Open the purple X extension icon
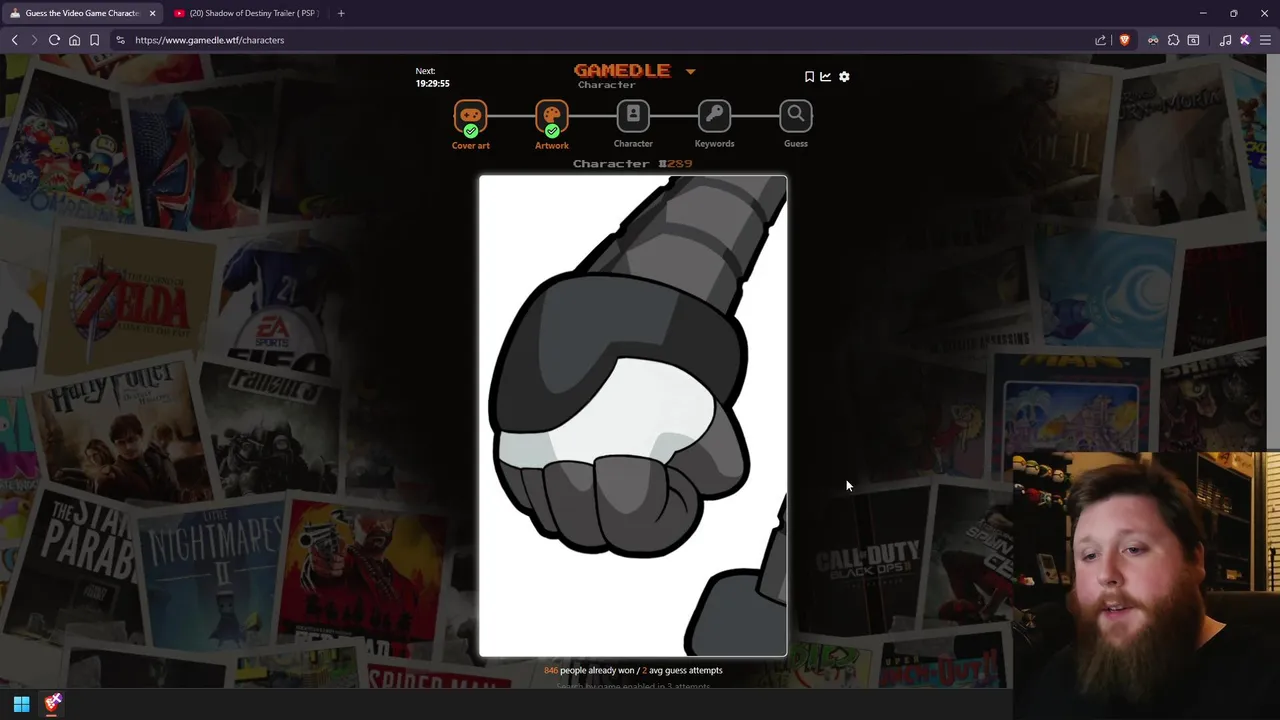This screenshot has width=1280, height=720. 1245,40
